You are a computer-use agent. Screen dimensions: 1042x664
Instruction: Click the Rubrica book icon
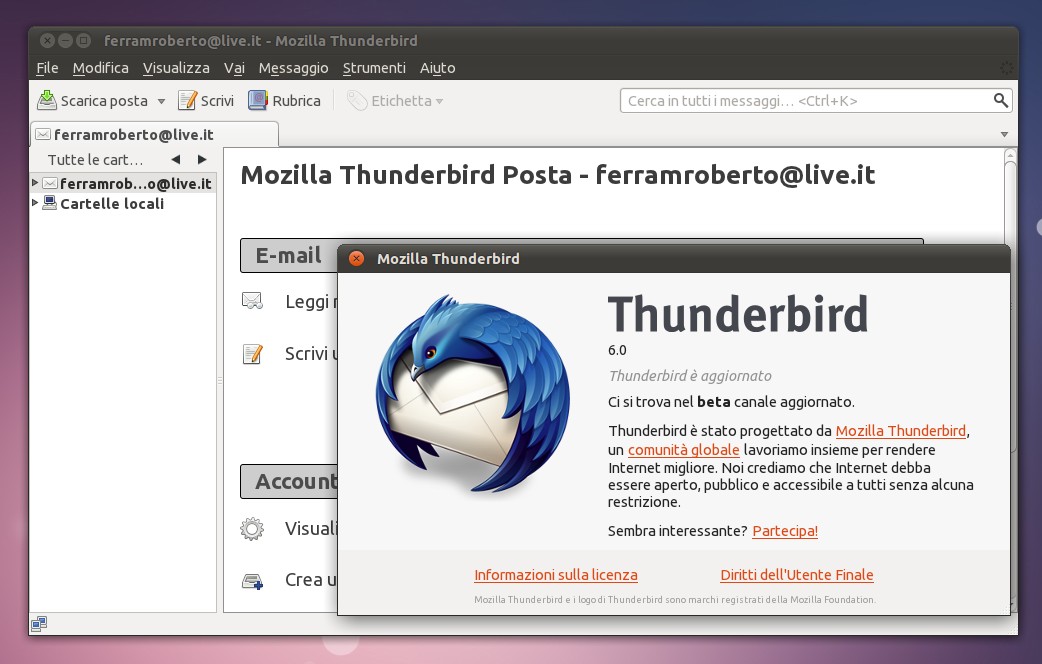pyautogui.click(x=257, y=100)
